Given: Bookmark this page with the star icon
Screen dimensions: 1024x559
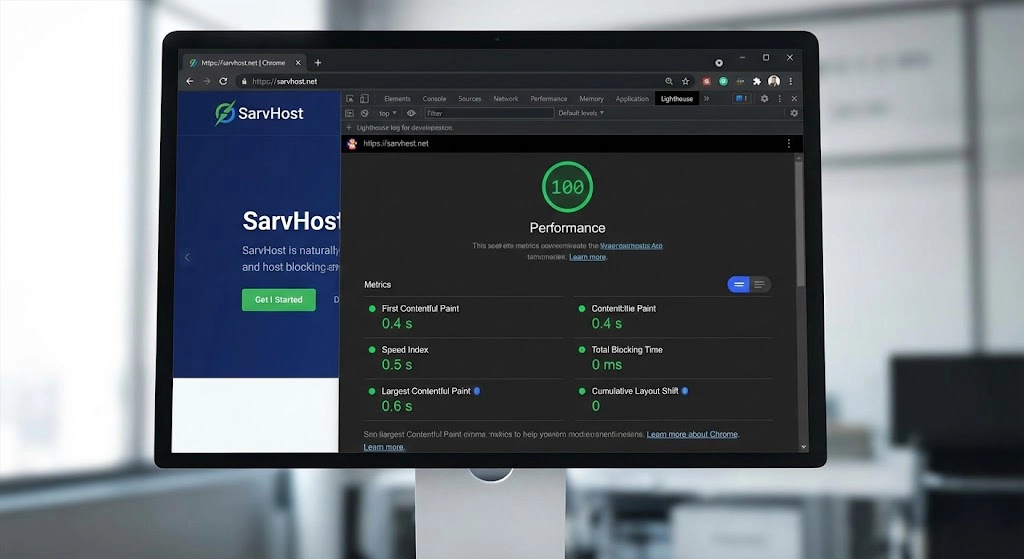Looking at the screenshot, I should (686, 82).
